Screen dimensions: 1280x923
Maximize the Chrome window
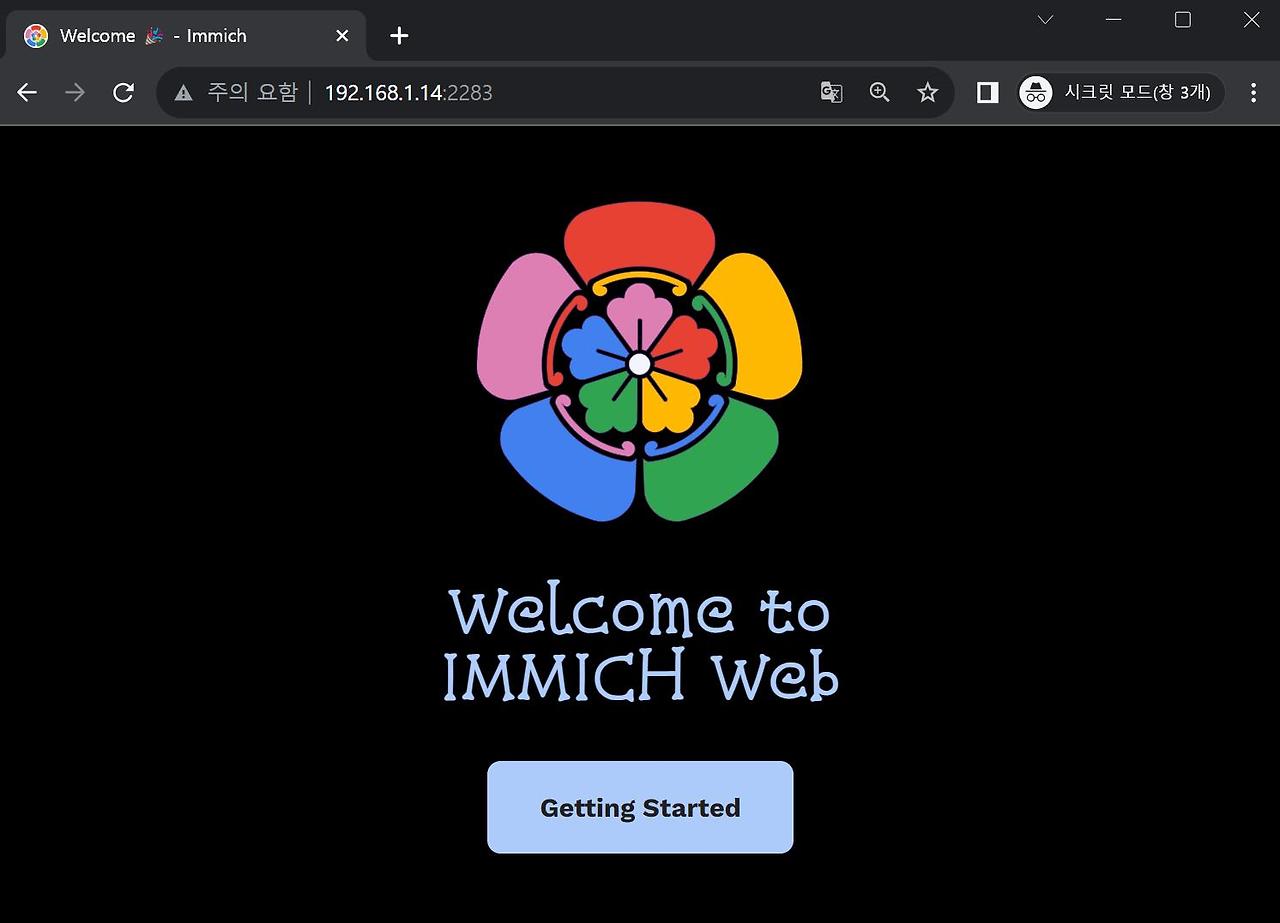[1183, 20]
